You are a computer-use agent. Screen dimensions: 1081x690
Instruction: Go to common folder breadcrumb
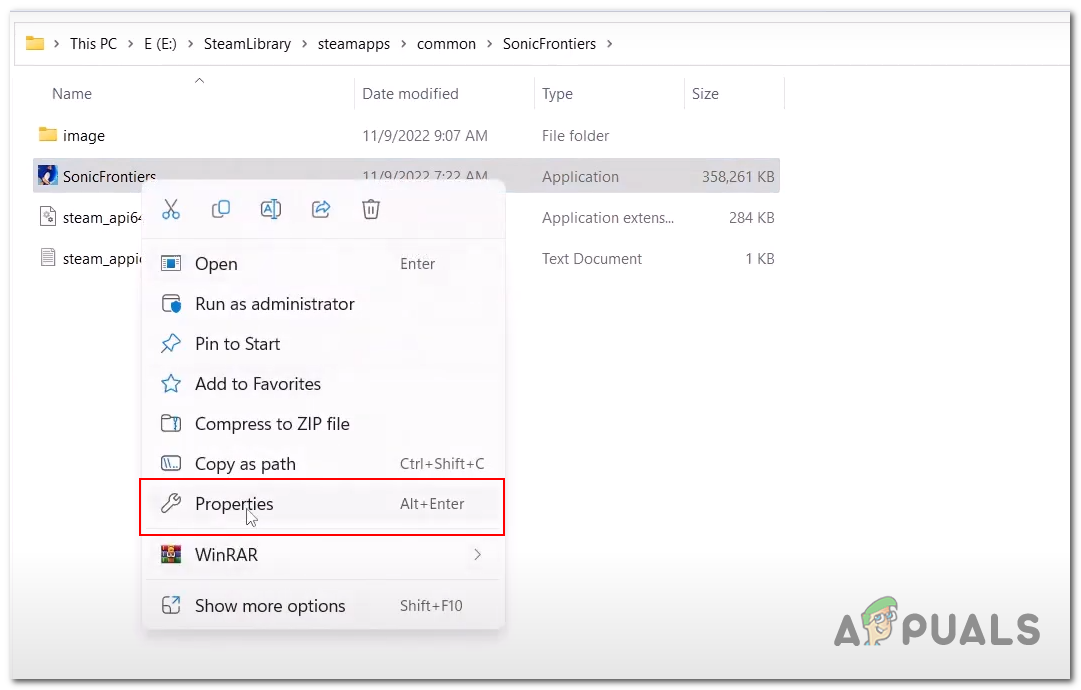click(x=446, y=44)
